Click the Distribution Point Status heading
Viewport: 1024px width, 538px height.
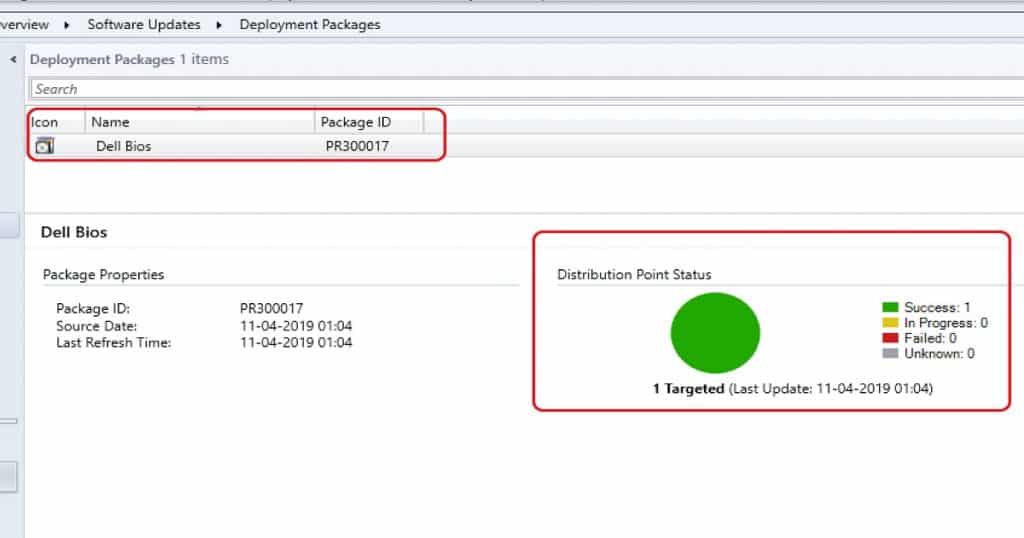(x=633, y=275)
